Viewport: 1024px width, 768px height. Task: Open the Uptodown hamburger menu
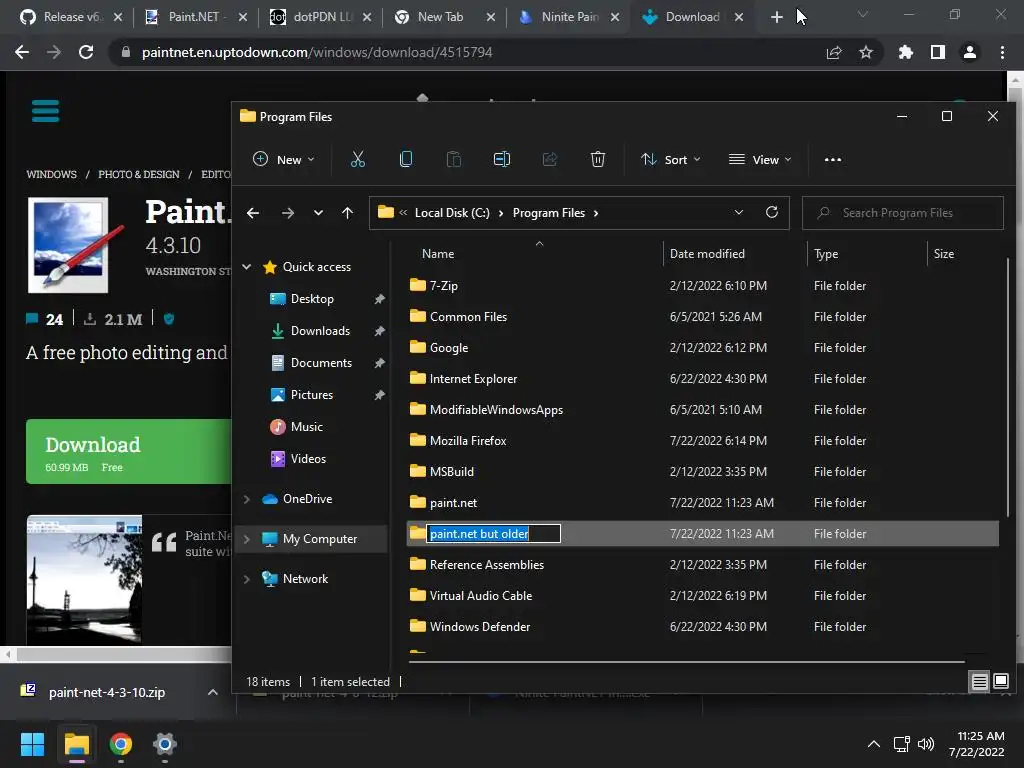click(x=45, y=111)
